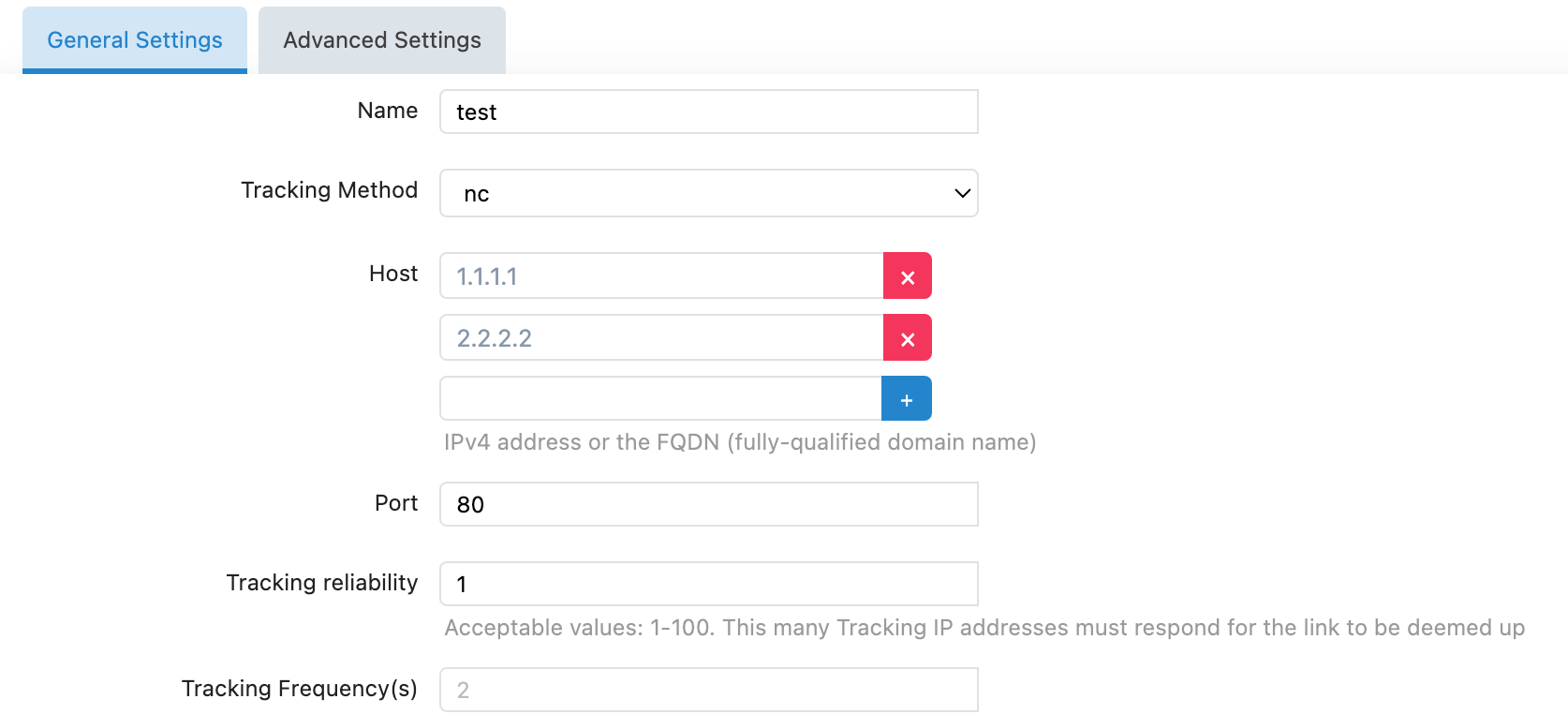Click the empty new host input
The image size is (1568, 714).
[x=660, y=399]
